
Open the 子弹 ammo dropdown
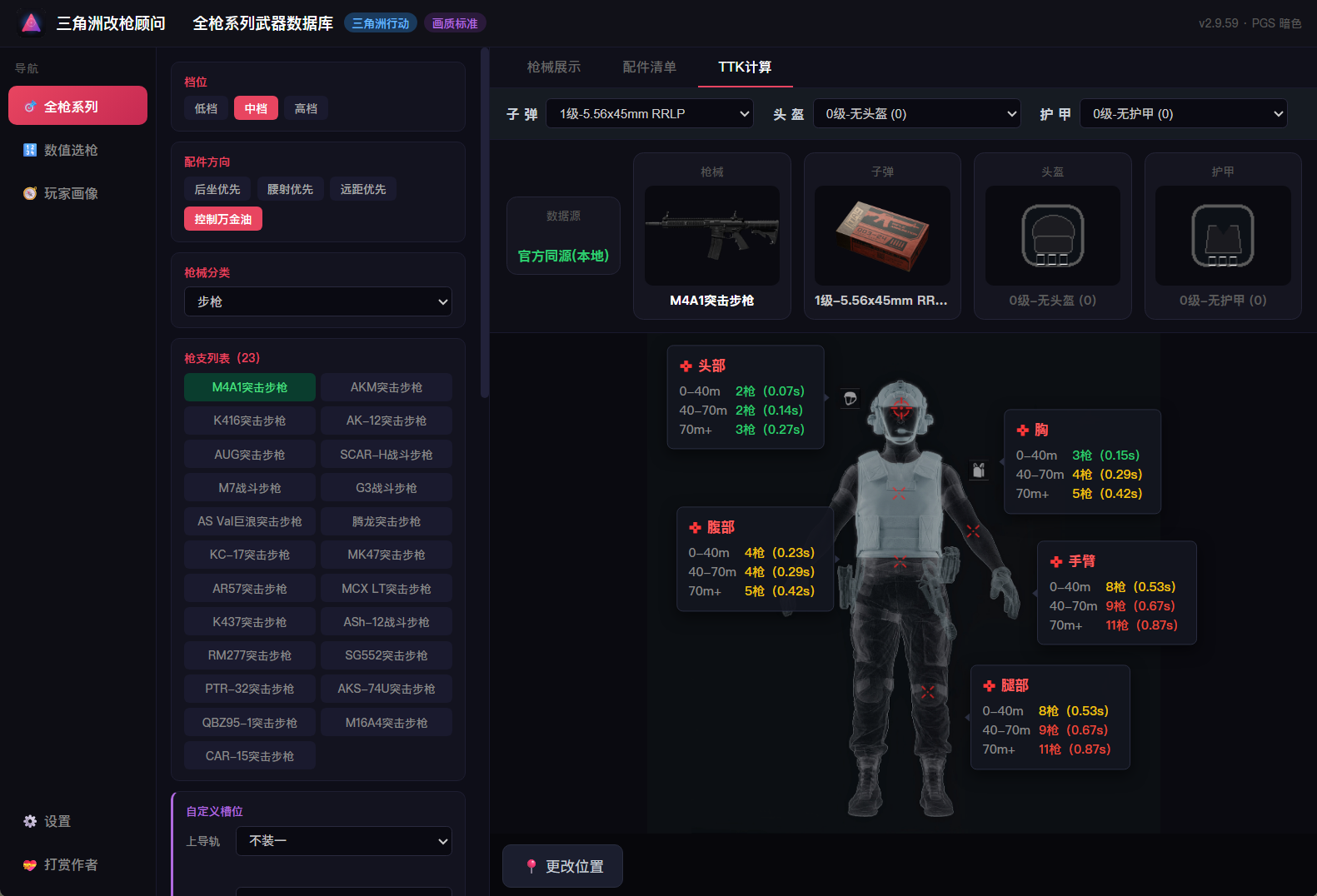[x=650, y=114]
